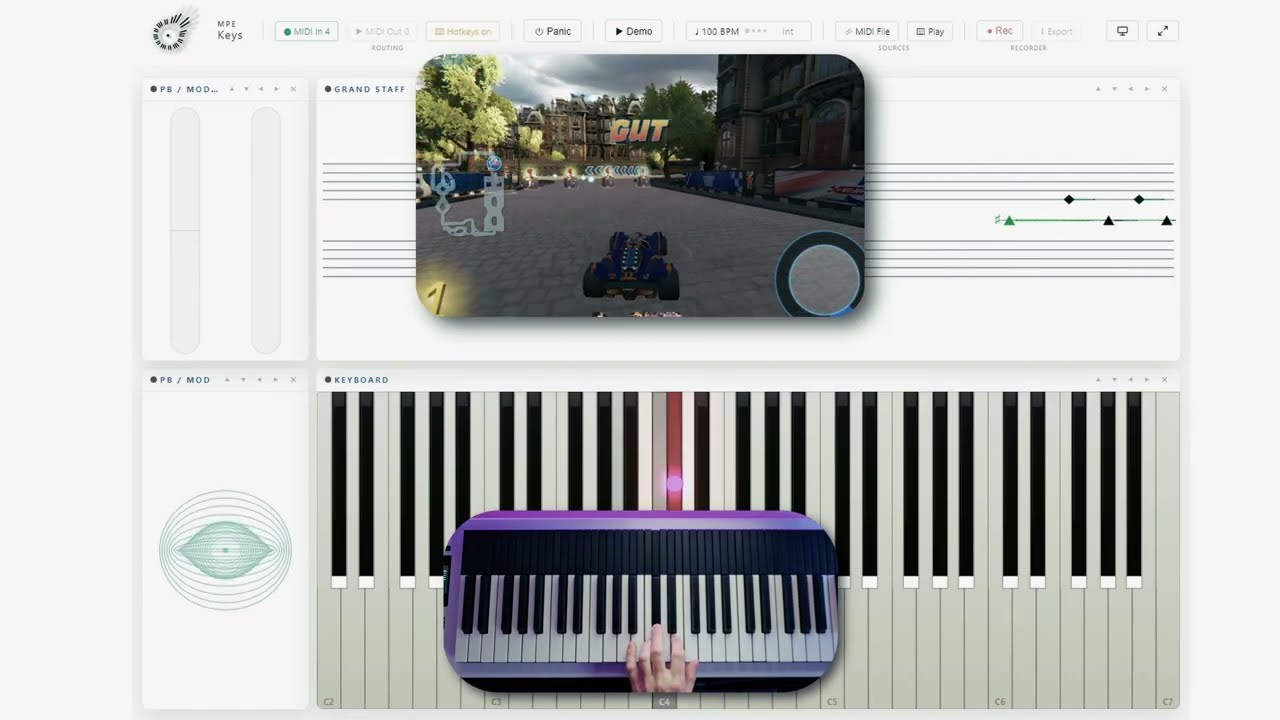The image size is (1280, 720).
Task: Move the Grand Staff panel left
Action: coord(1130,89)
